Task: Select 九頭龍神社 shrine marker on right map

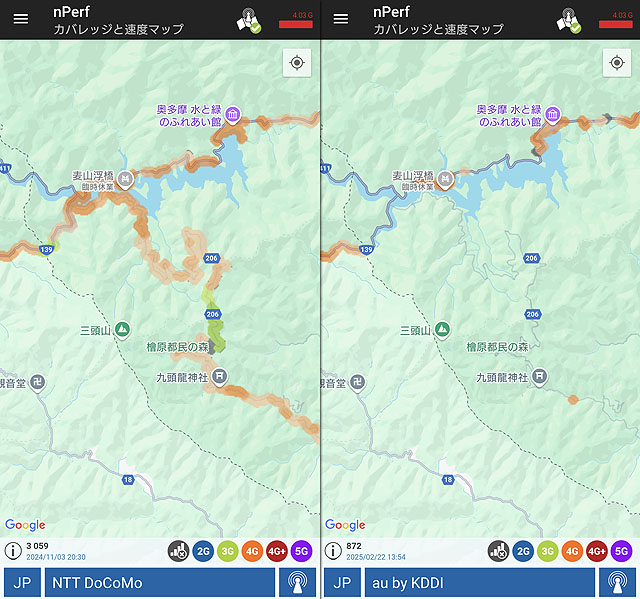Action: tap(540, 376)
